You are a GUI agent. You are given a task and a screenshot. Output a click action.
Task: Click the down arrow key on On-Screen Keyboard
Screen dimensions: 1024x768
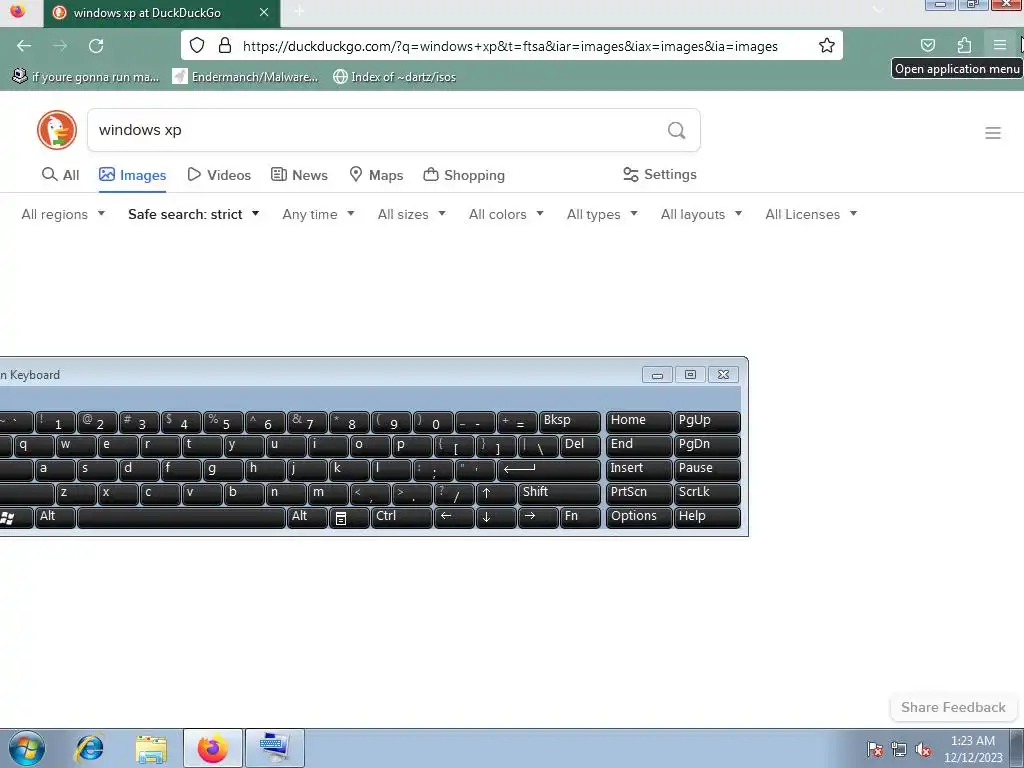pos(496,518)
